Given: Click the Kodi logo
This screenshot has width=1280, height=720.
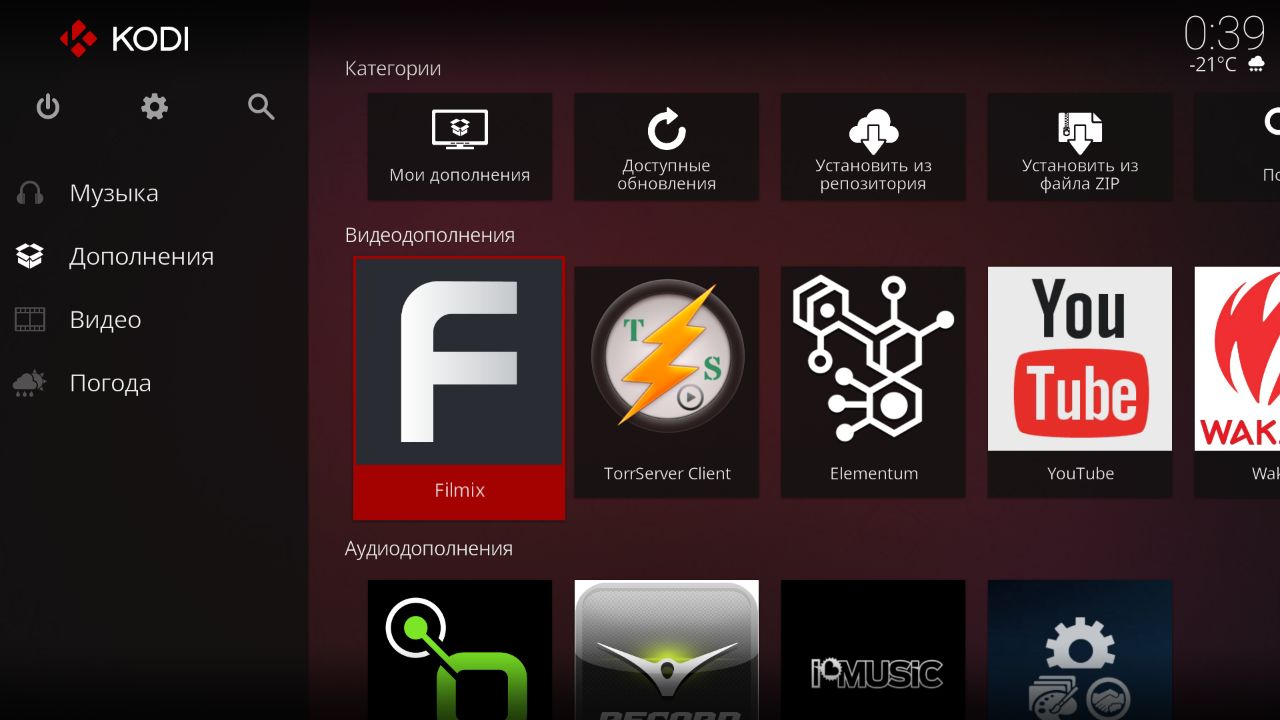Looking at the screenshot, I should 124,39.
